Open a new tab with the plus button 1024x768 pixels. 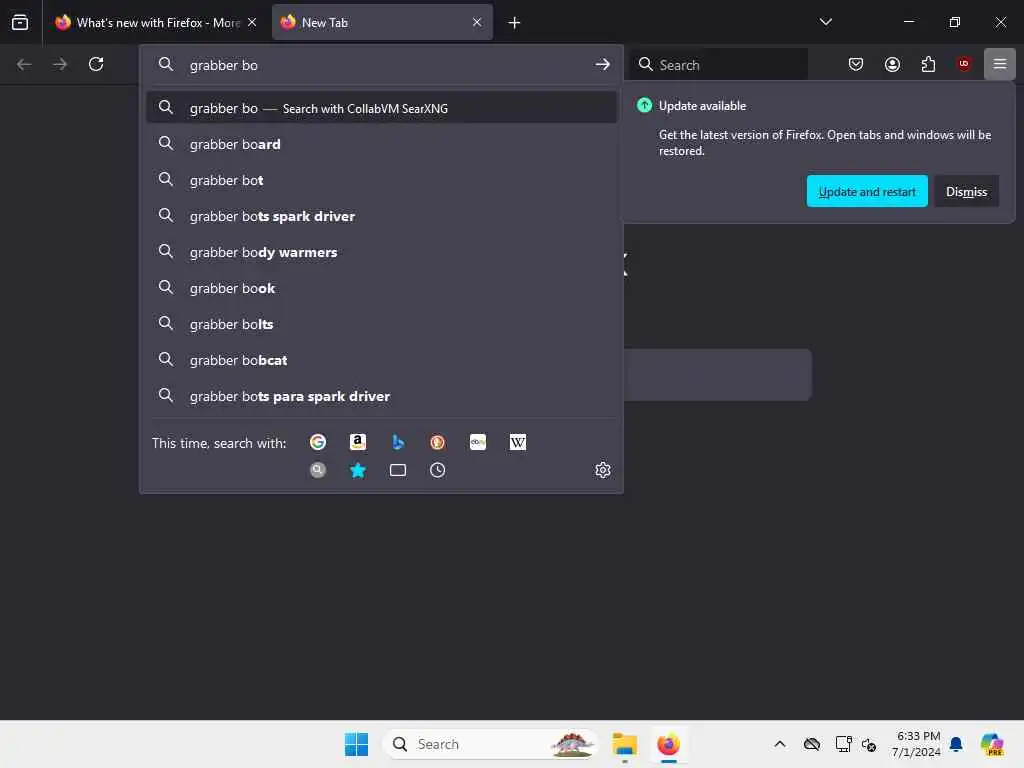[514, 23]
